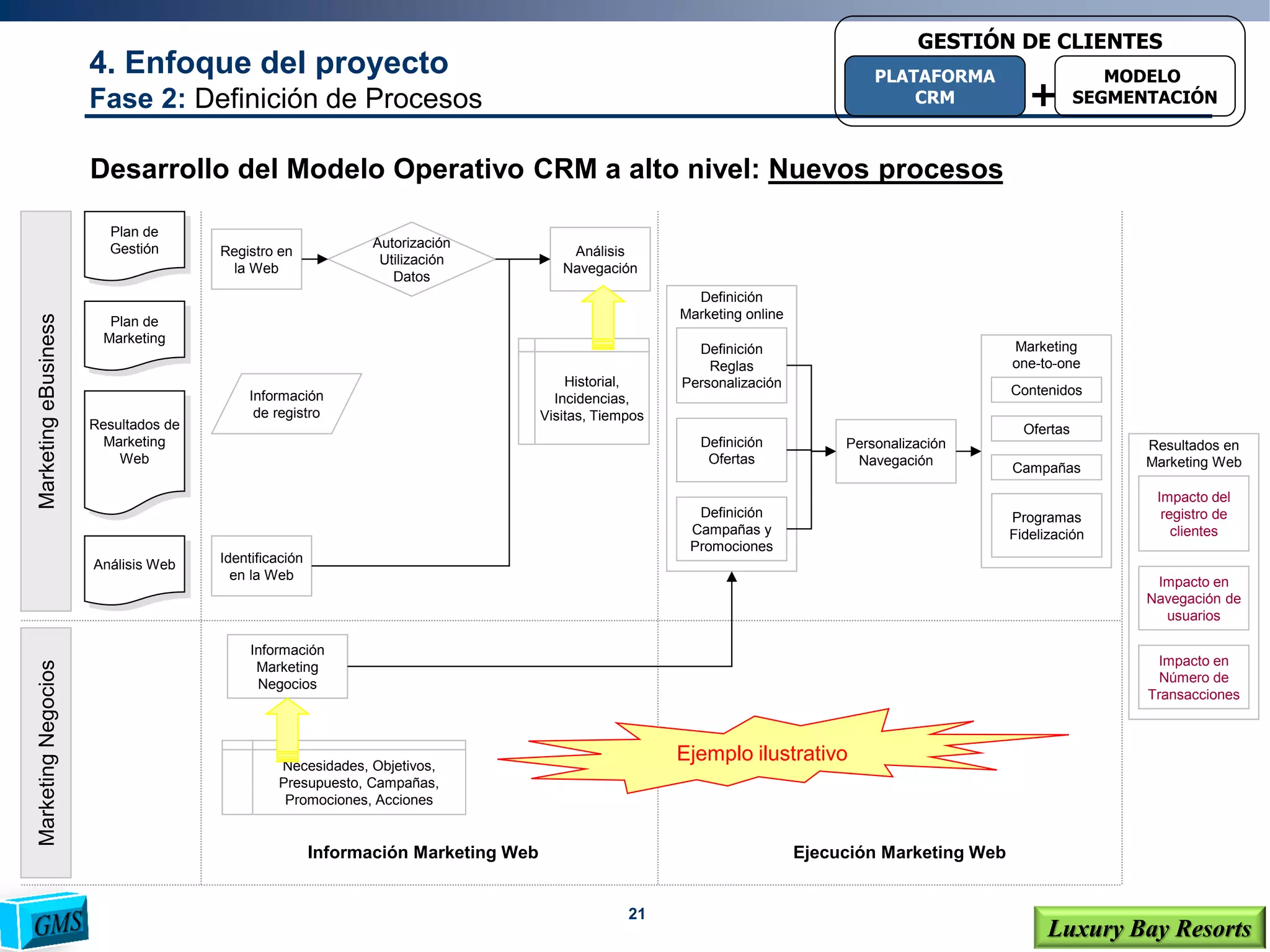
Task: Click the Necesidades, Objetivos, Presupuesto data box
Action: 344,777
